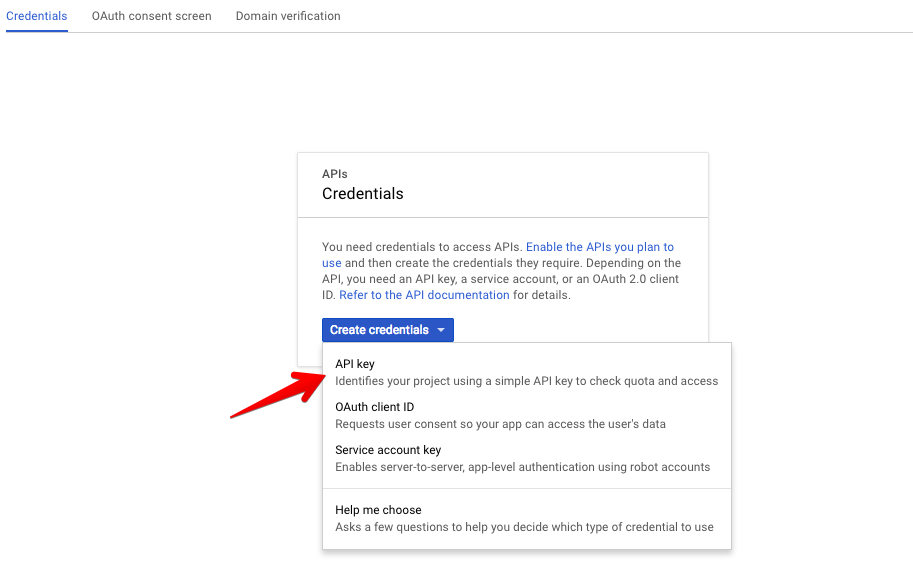Follow the Enable the APIs you plan to use link

pos(599,247)
